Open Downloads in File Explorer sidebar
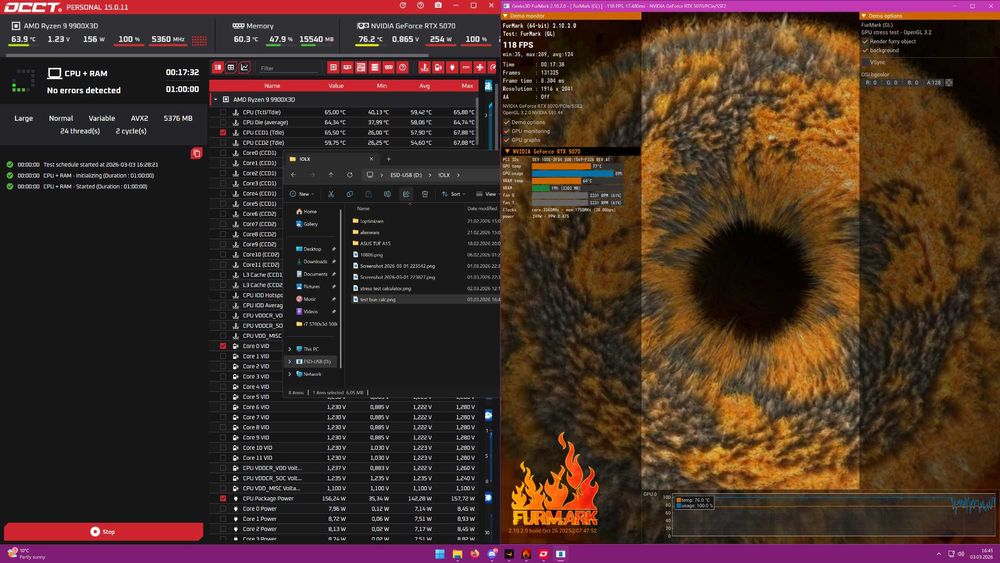1000x563 pixels. 311,261
